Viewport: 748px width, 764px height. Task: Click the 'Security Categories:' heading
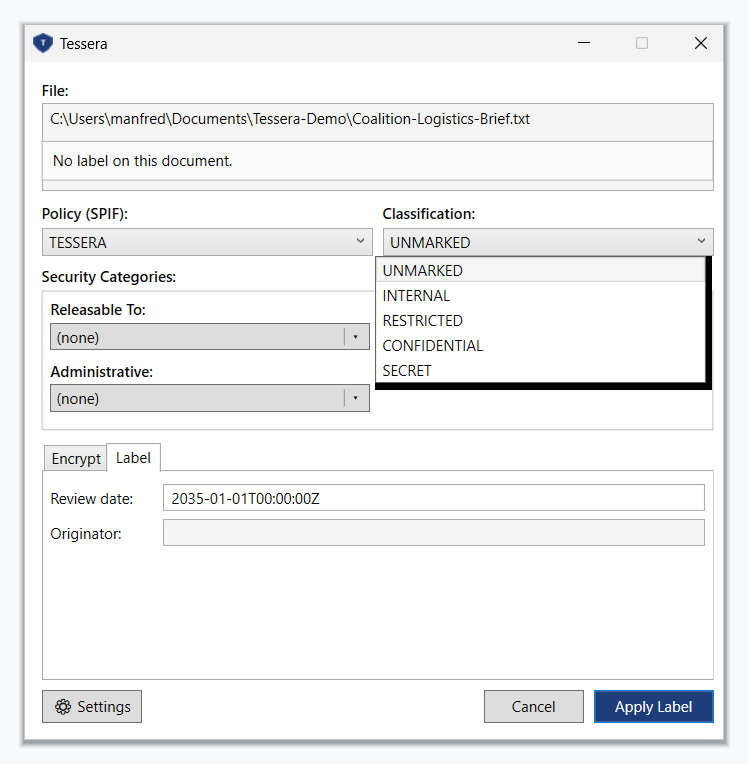click(109, 277)
